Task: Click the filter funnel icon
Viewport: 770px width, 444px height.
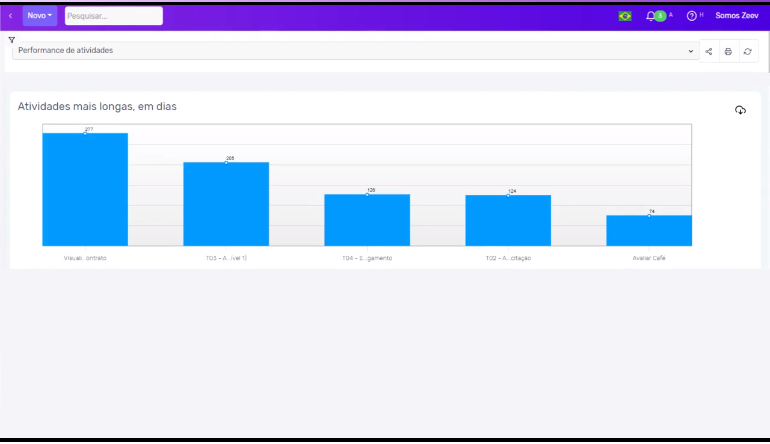Action: [x=12, y=40]
